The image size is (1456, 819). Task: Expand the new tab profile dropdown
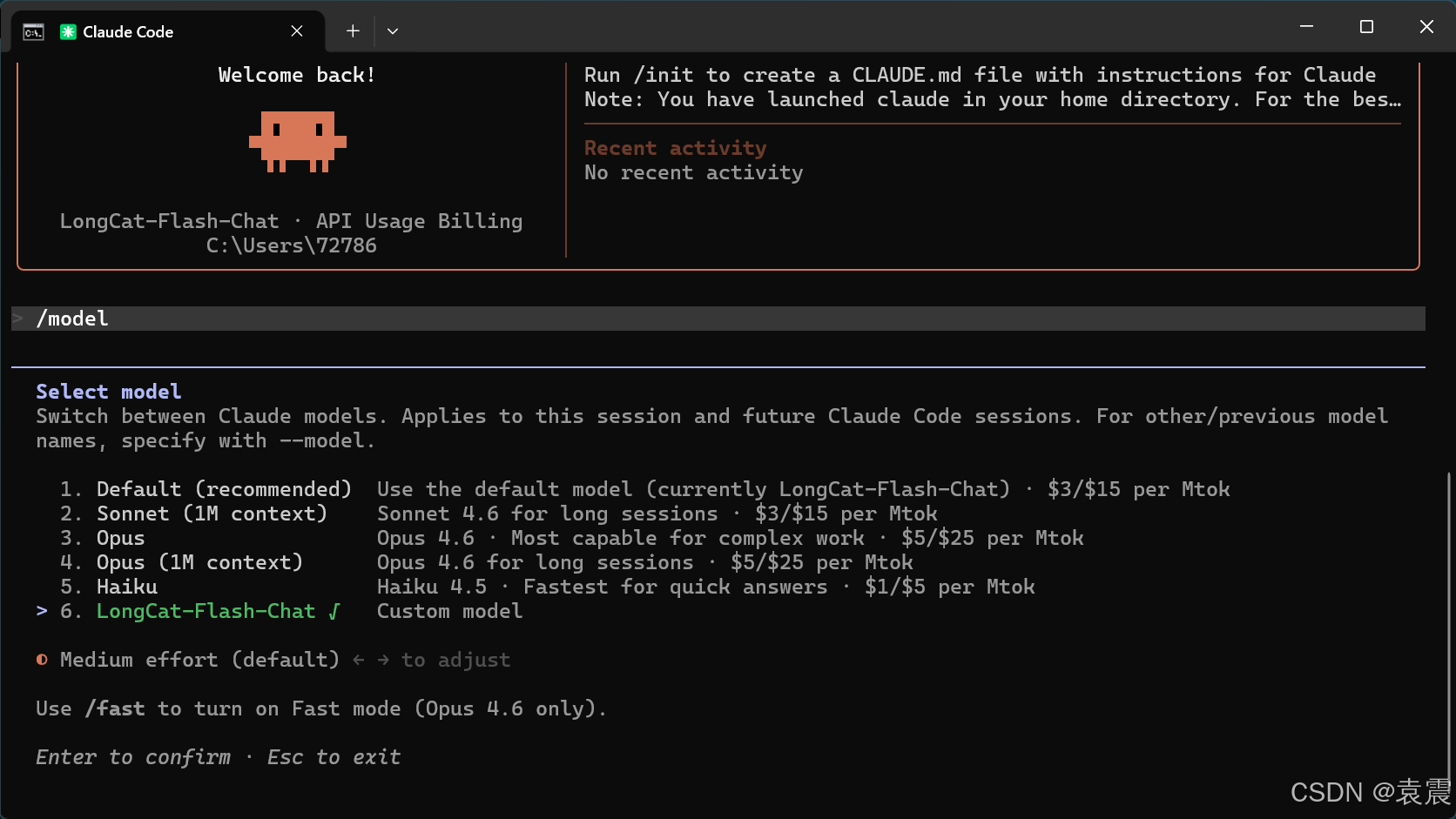click(x=393, y=31)
